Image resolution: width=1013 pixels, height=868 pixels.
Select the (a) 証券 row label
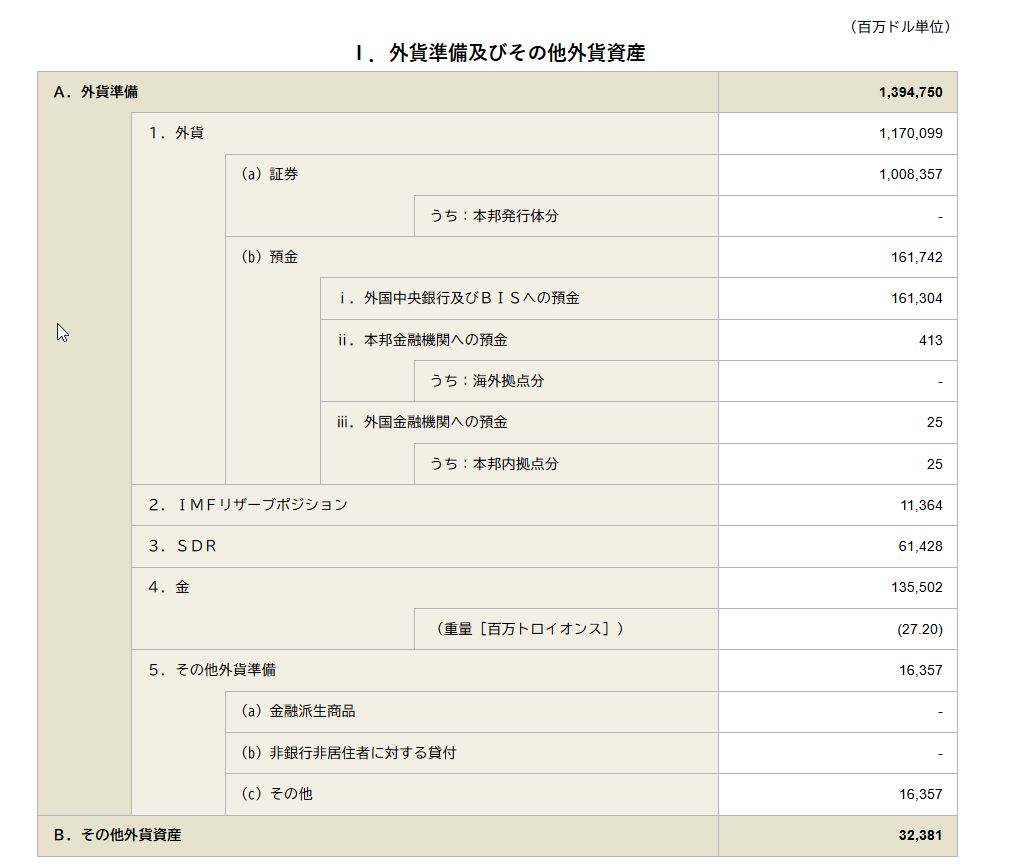(269, 174)
